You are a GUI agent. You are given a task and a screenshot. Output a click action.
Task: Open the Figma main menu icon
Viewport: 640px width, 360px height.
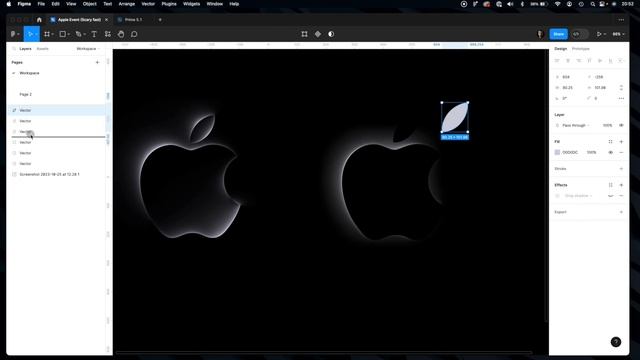point(13,34)
